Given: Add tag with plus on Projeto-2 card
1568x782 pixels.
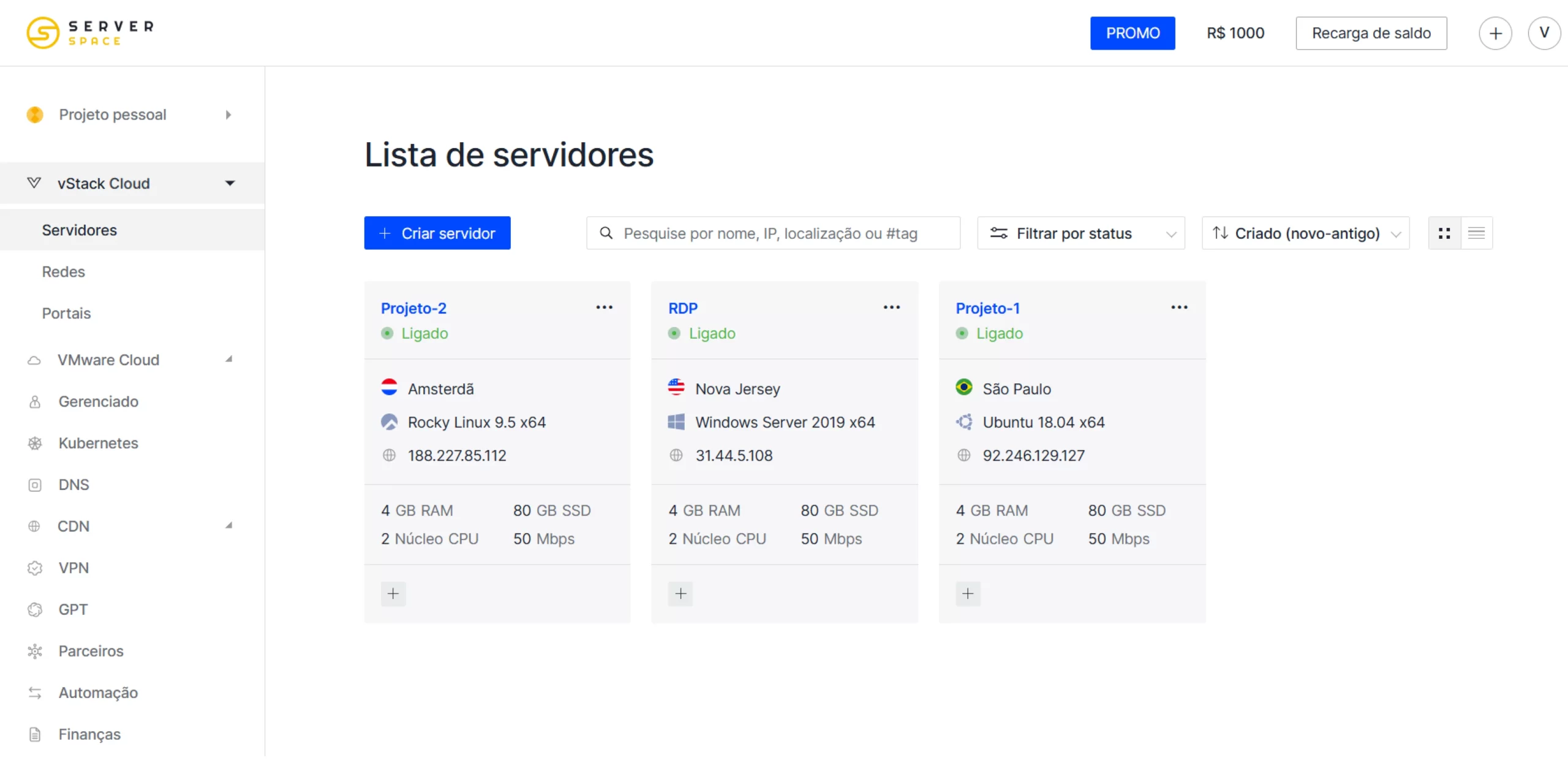Looking at the screenshot, I should tap(393, 593).
